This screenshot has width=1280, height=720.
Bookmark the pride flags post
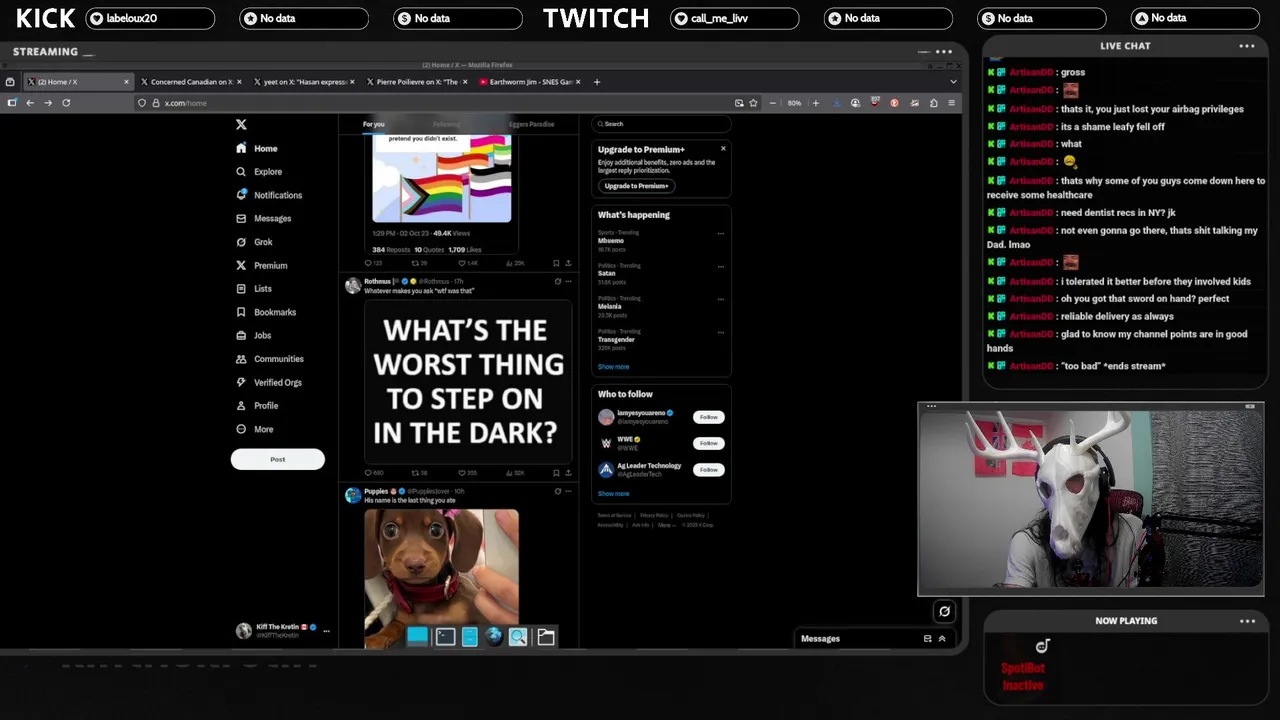click(x=556, y=263)
